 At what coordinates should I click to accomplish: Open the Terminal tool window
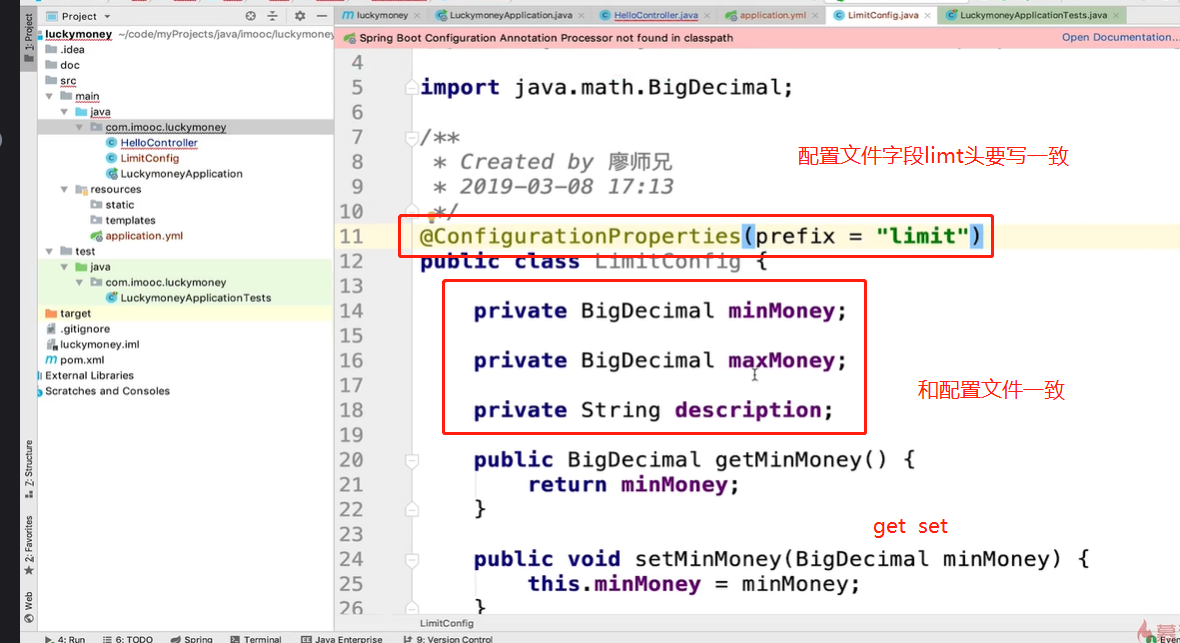point(256,638)
